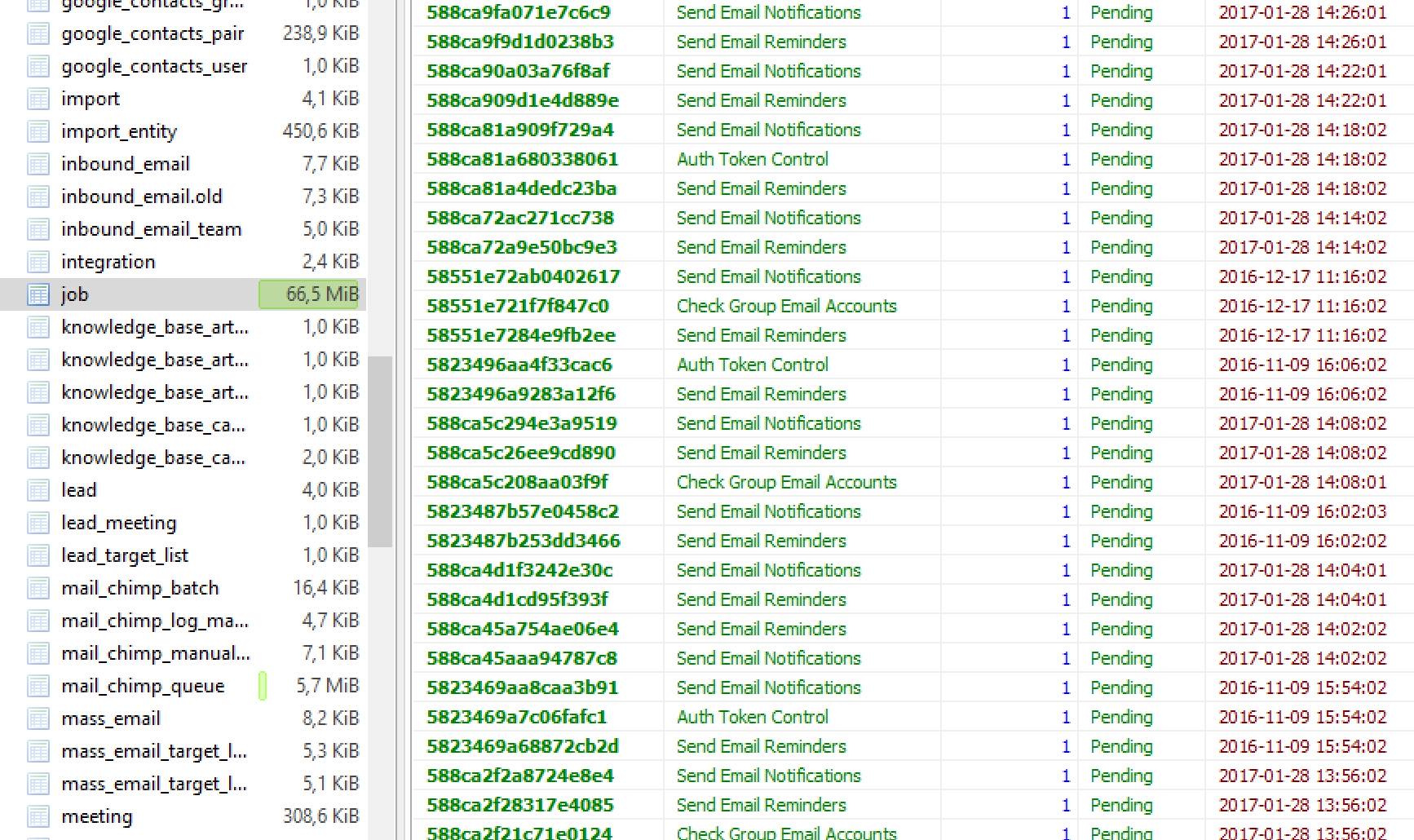Select the mail_chimp_batch table
This screenshot has height=840, width=1414.
[140, 587]
